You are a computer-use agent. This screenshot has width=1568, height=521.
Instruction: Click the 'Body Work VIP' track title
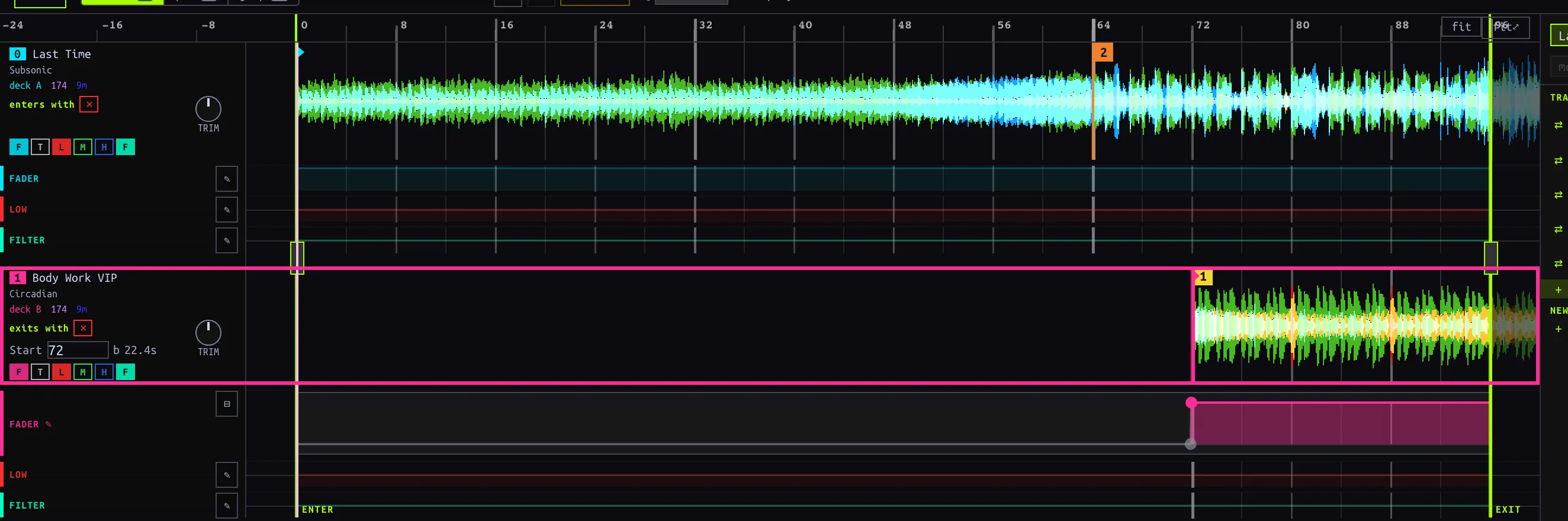74,278
